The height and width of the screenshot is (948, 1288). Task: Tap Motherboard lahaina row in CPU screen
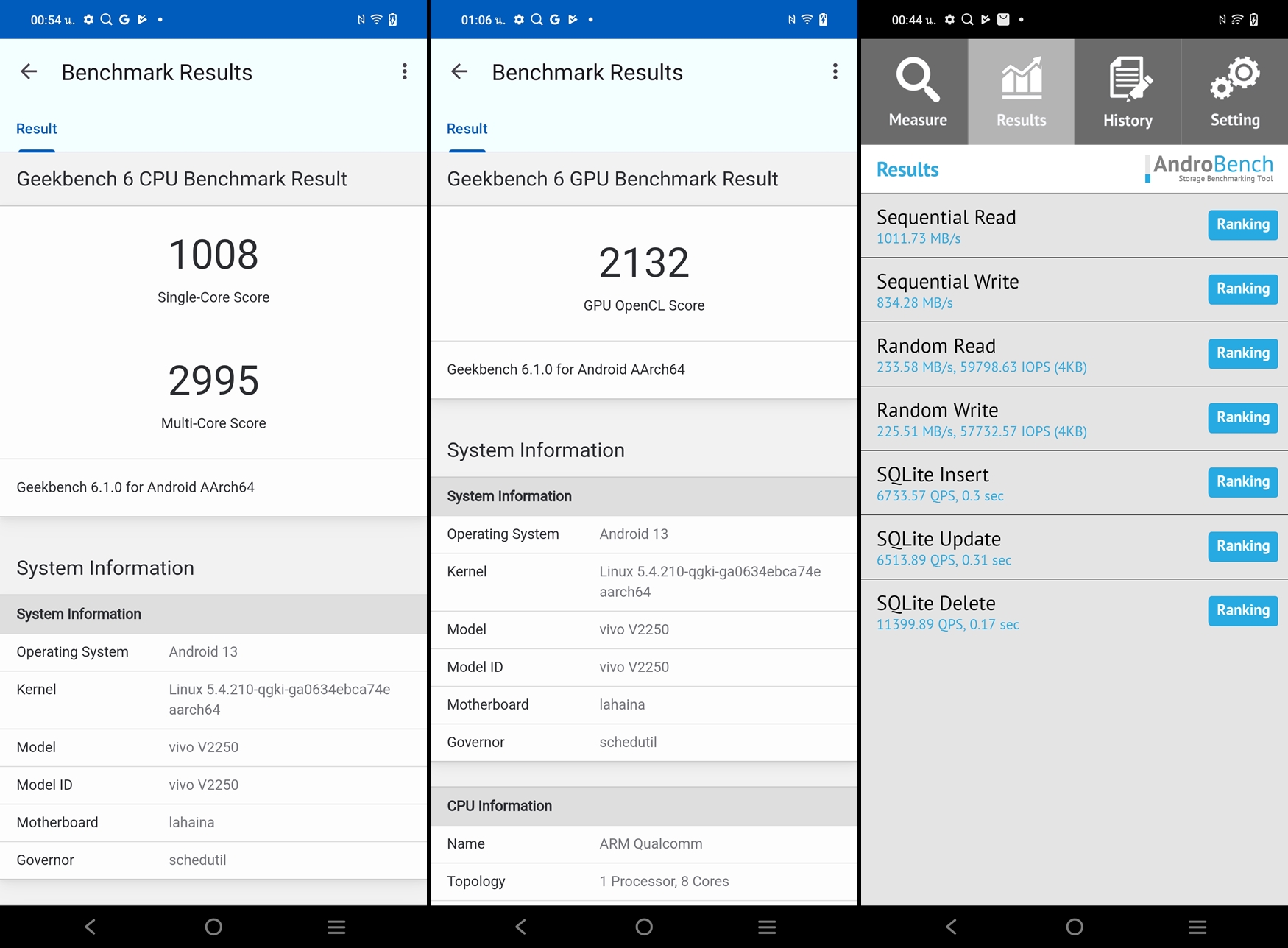[x=213, y=823]
